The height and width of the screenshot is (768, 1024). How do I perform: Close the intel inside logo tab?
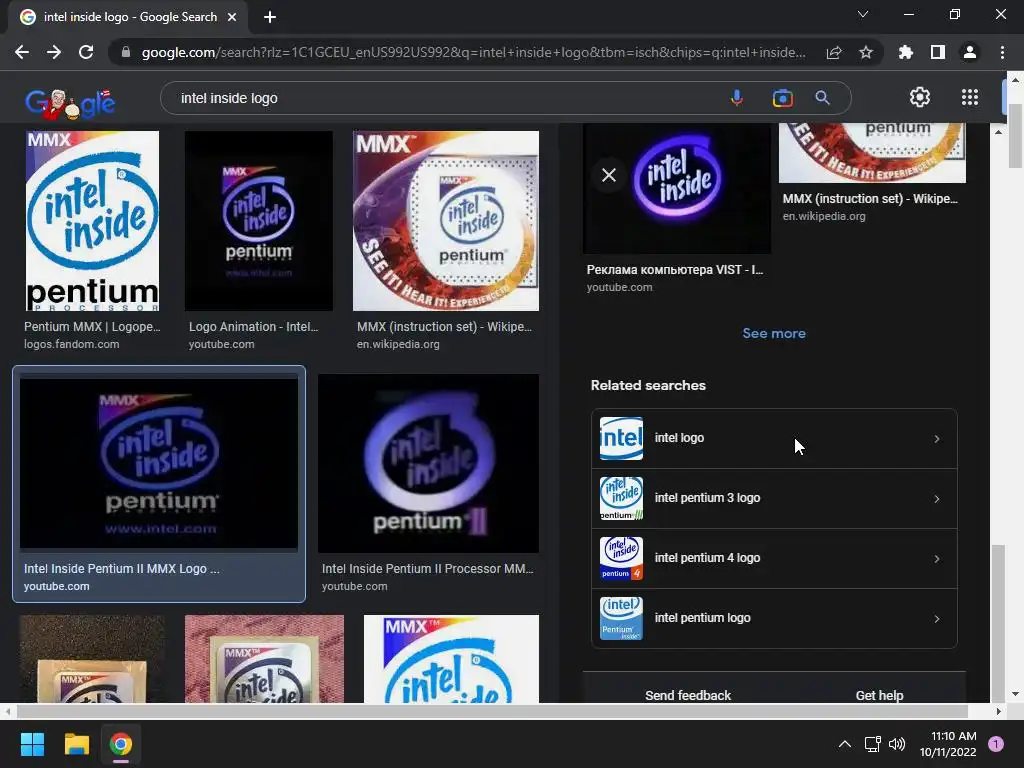[x=232, y=17]
